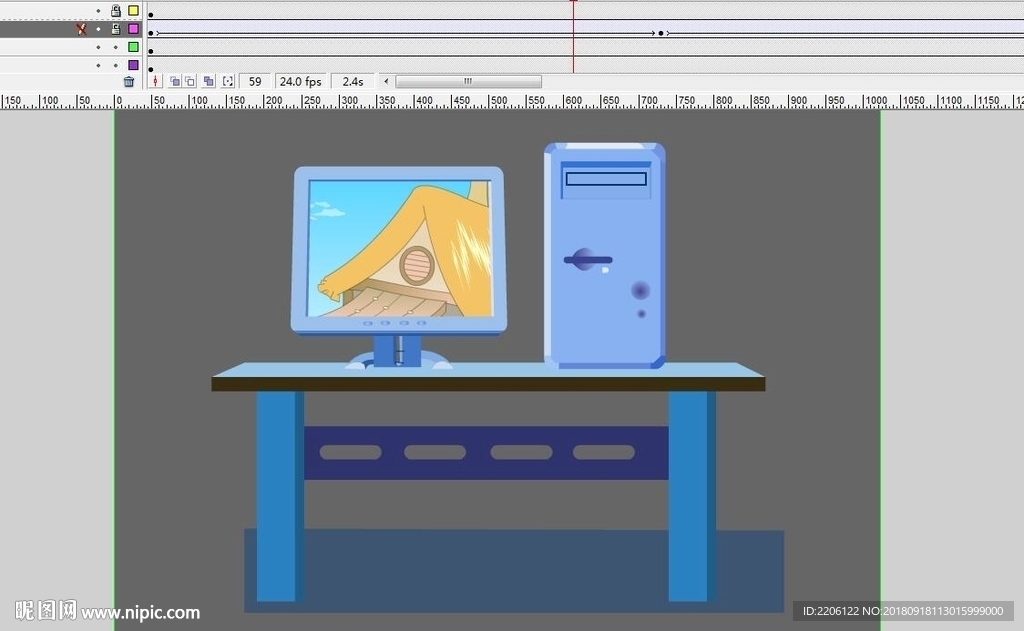The height and width of the screenshot is (631, 1024).
Task: Select the computer monitor on the stage
Action: [398, 267]
